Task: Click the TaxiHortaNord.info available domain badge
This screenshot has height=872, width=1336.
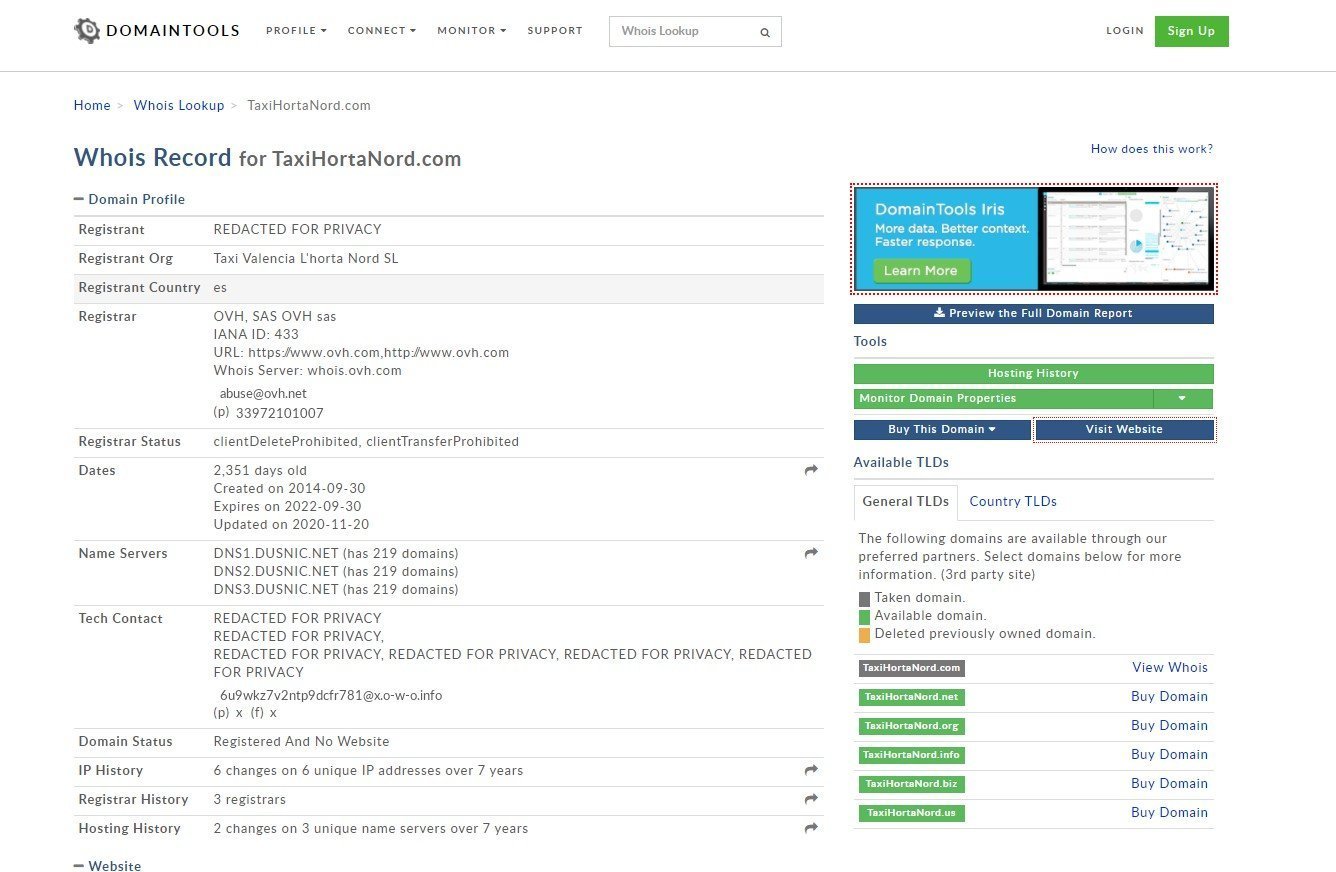Action: pos(912,755)
